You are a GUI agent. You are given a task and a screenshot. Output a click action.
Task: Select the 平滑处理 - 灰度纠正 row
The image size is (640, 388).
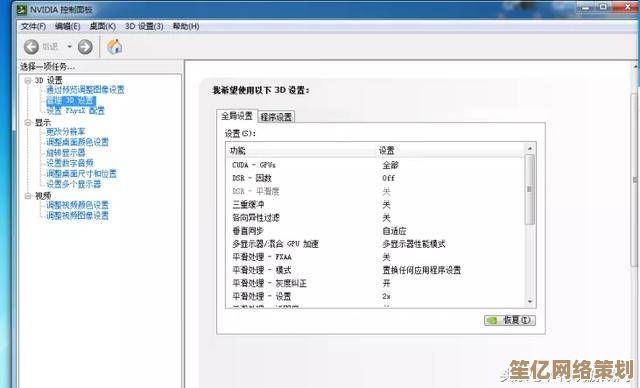375,283
